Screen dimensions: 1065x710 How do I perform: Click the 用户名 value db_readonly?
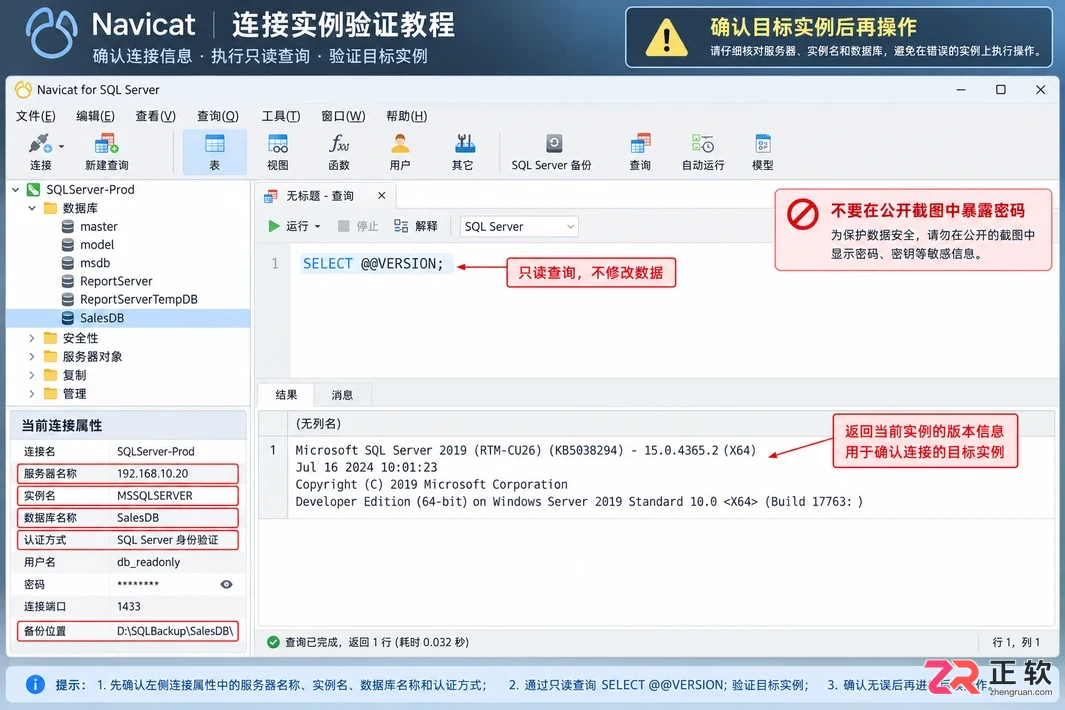click(148, 562)
